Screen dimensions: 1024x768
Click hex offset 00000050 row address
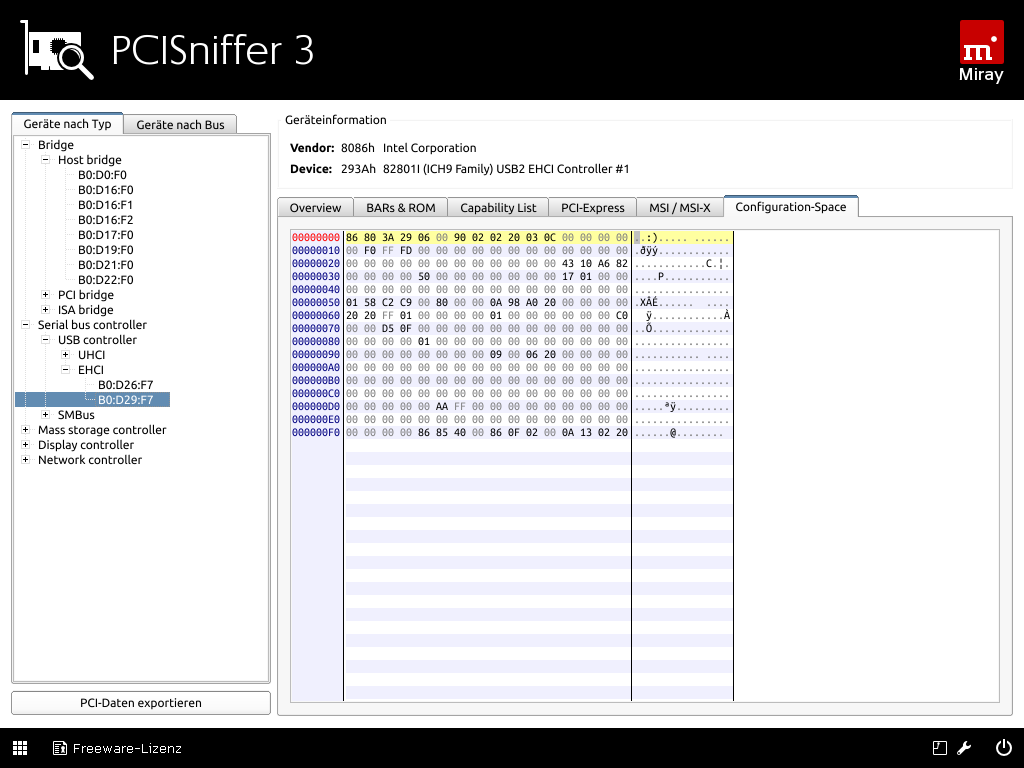pos(316,302)
